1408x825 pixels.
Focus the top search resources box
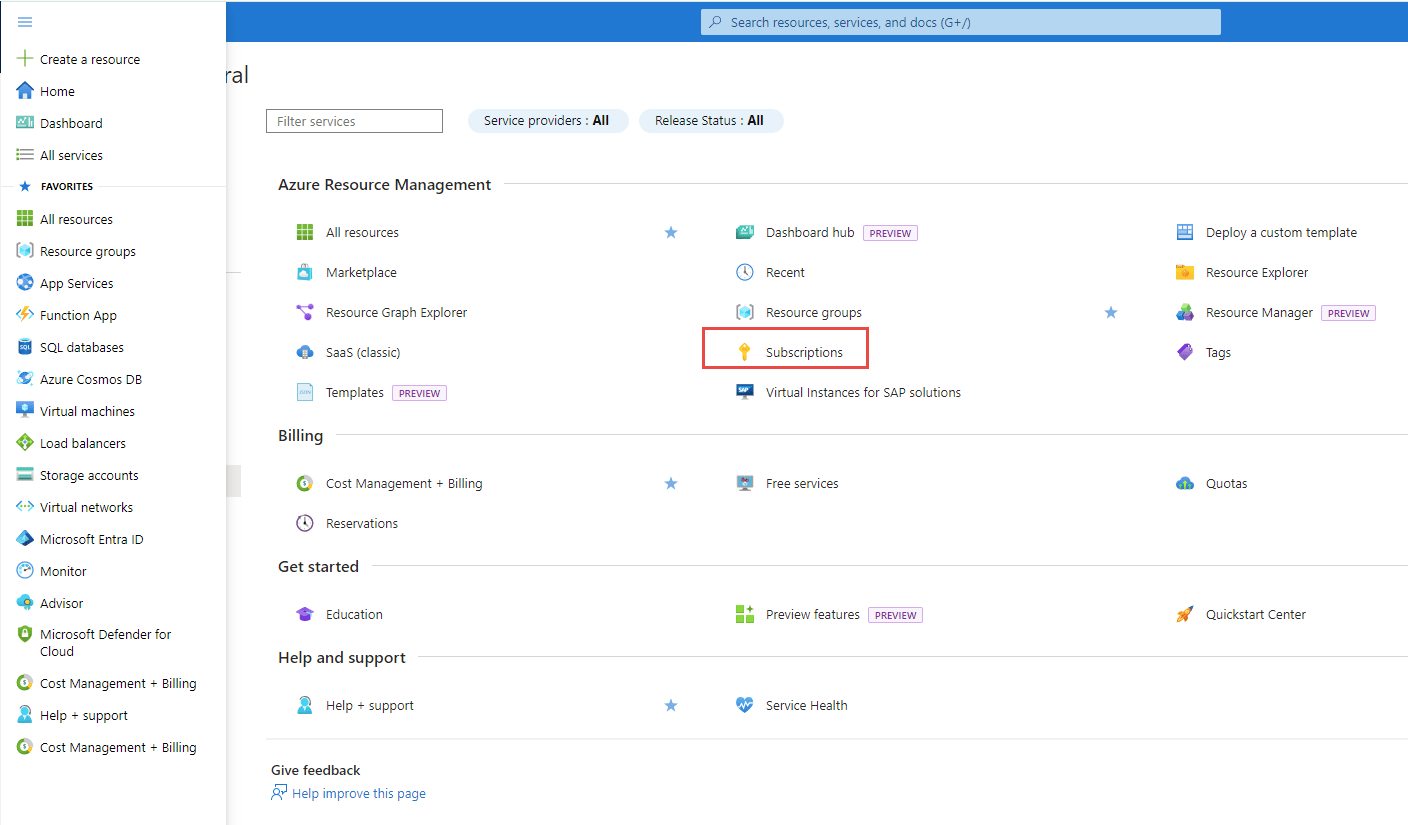point(961,22)
